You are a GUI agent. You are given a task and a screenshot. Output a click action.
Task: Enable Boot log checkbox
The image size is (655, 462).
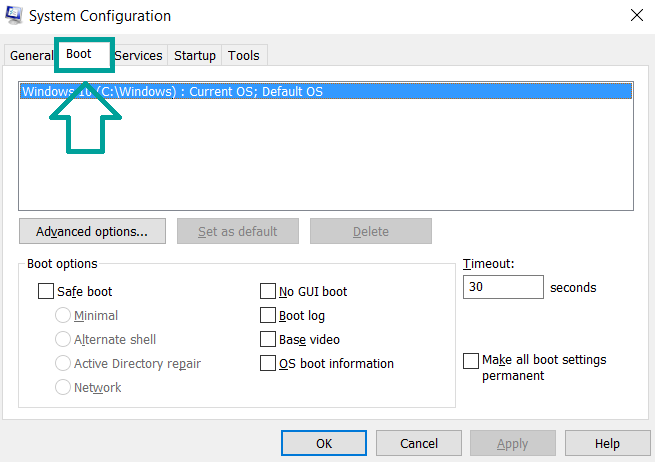268,316
